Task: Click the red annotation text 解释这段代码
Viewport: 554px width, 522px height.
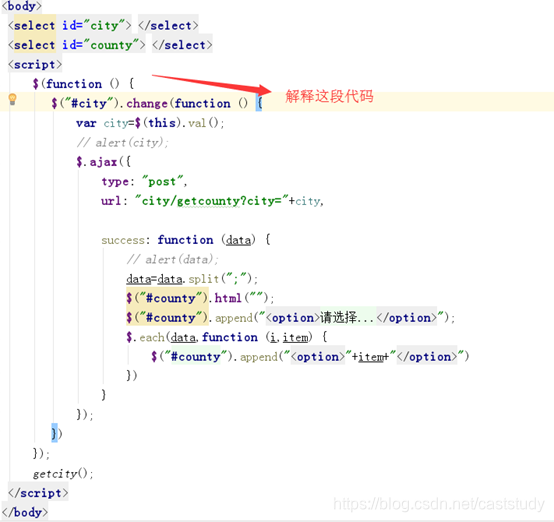Action: [x=329, y=96]
